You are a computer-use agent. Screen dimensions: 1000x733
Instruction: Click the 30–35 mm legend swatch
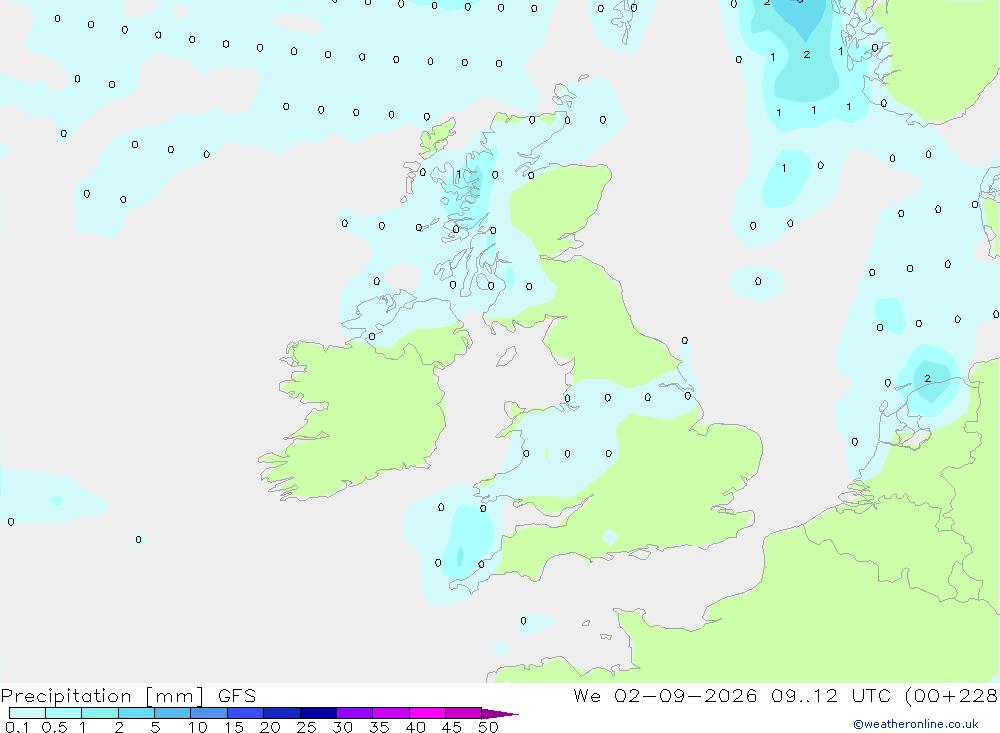(x=355, y=713)
